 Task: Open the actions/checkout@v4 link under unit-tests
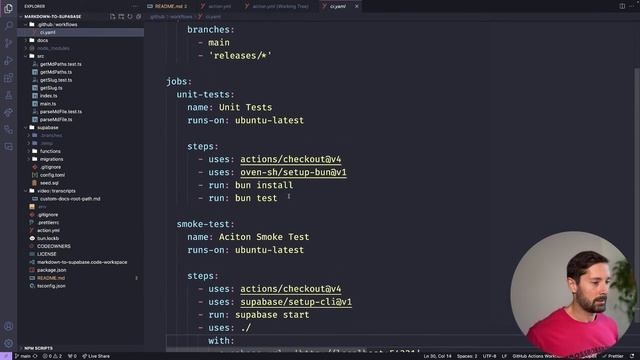coord(291,159)
